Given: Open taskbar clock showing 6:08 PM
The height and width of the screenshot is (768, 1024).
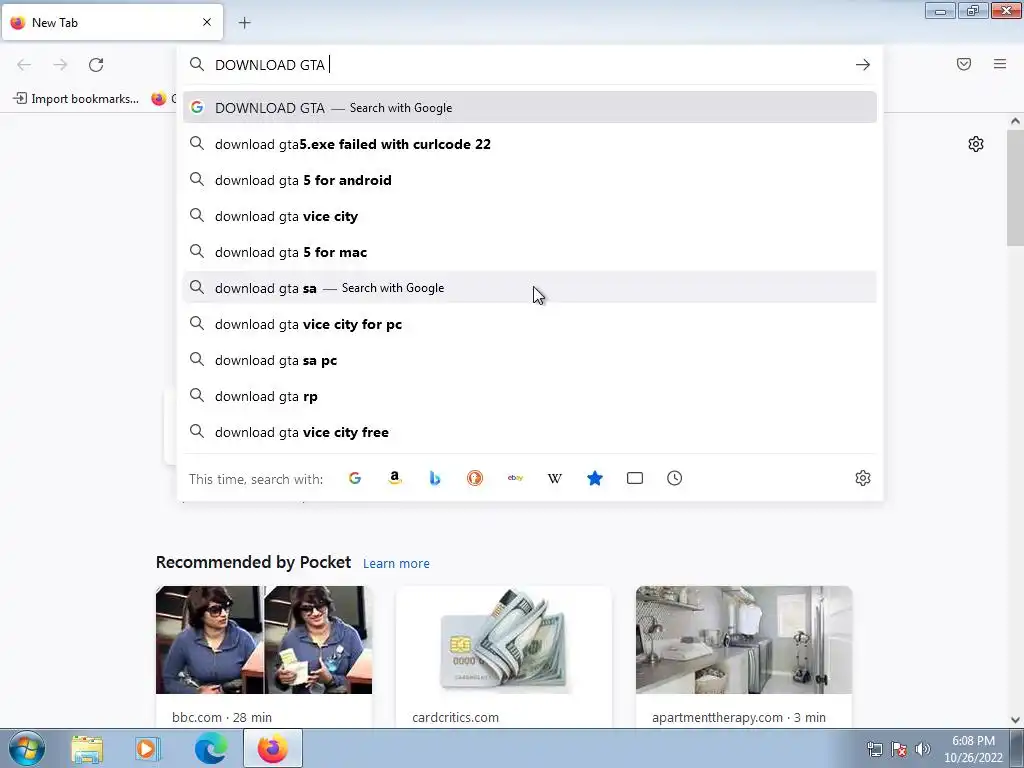Looking at the screenshot, I should click(973, 749).
